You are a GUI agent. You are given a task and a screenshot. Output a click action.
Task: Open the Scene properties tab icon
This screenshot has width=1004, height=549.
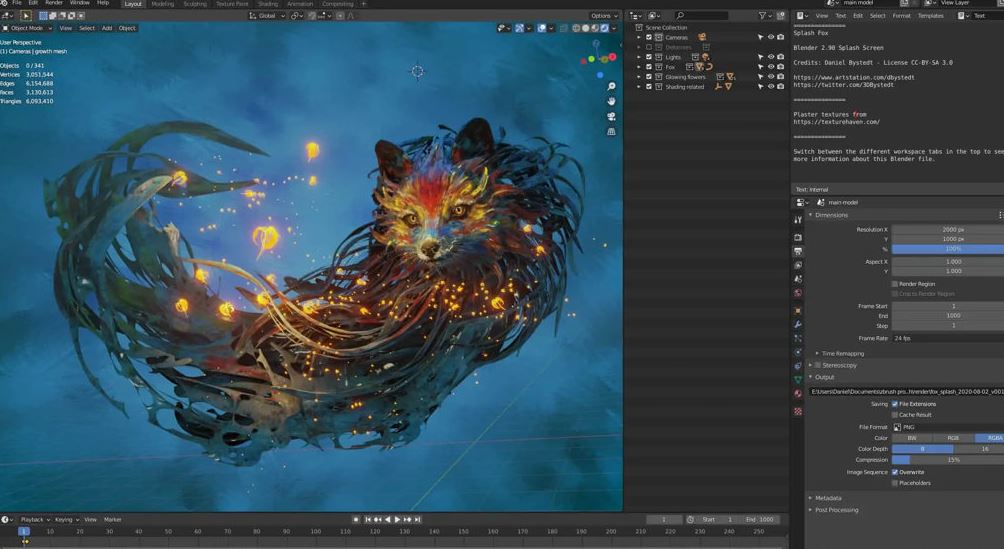[798, 279]
